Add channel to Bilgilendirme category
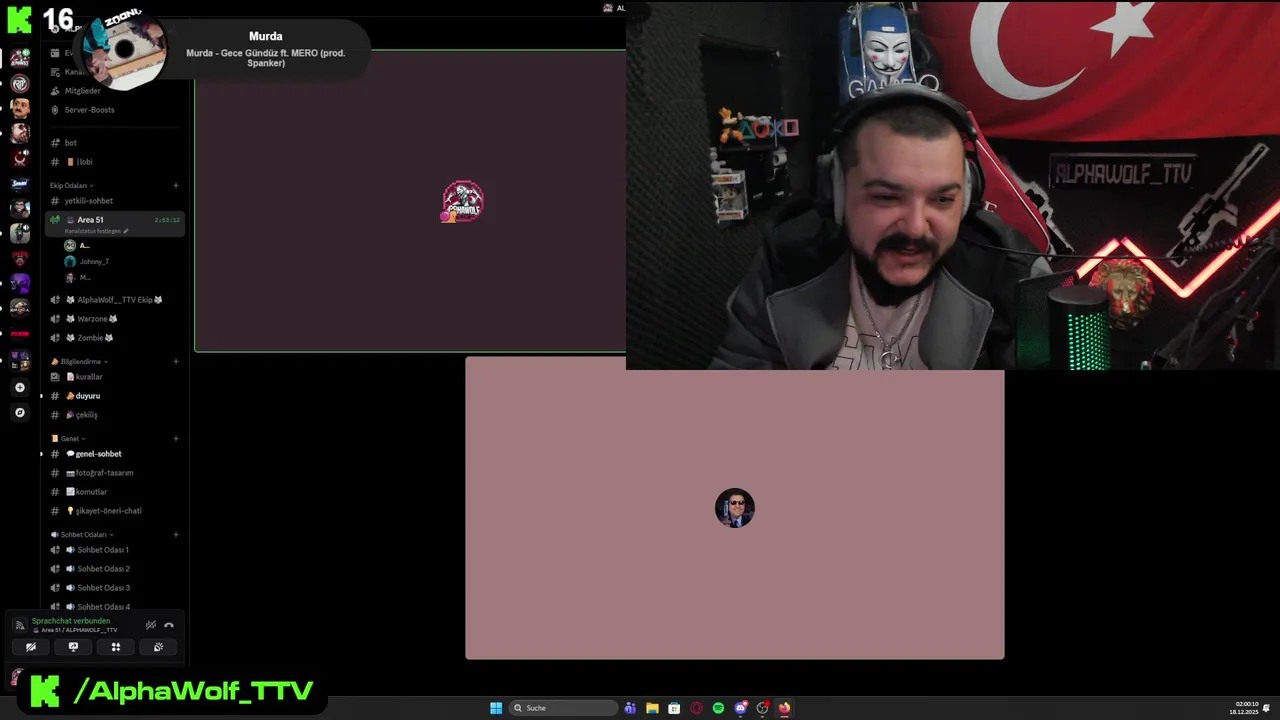 coord(176,361)
